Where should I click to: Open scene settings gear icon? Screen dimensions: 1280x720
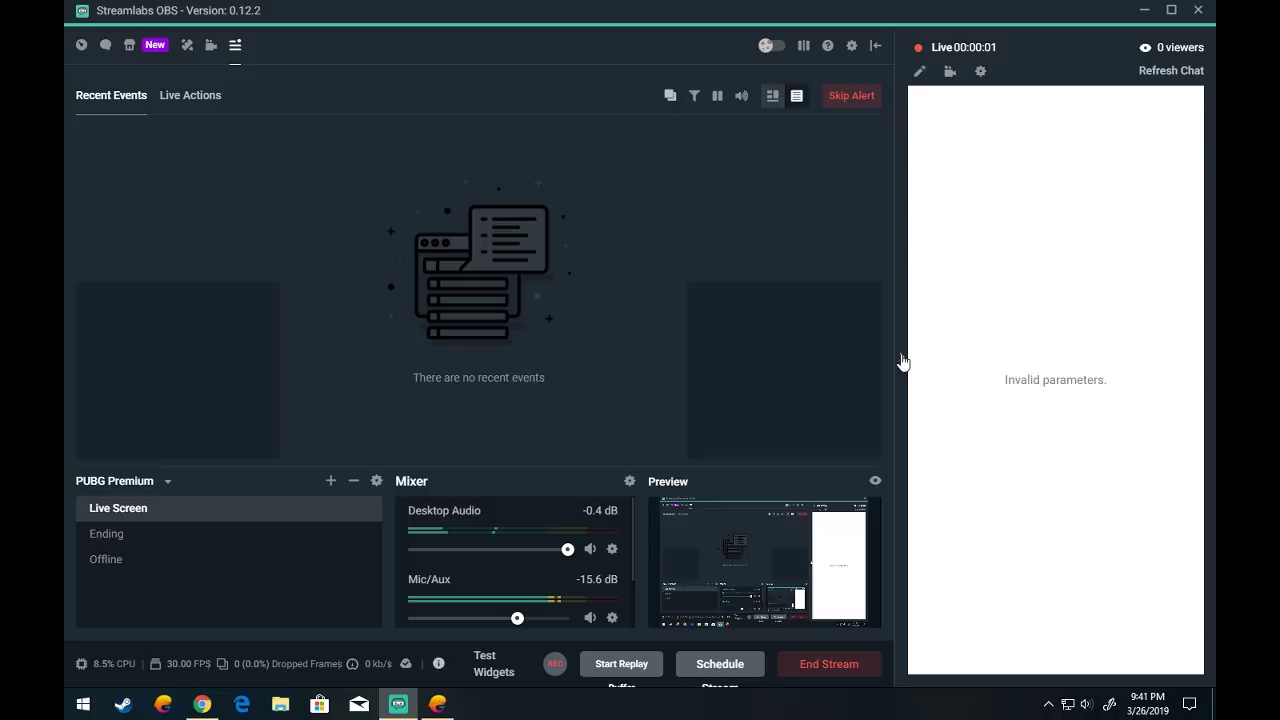click(376, 481)
